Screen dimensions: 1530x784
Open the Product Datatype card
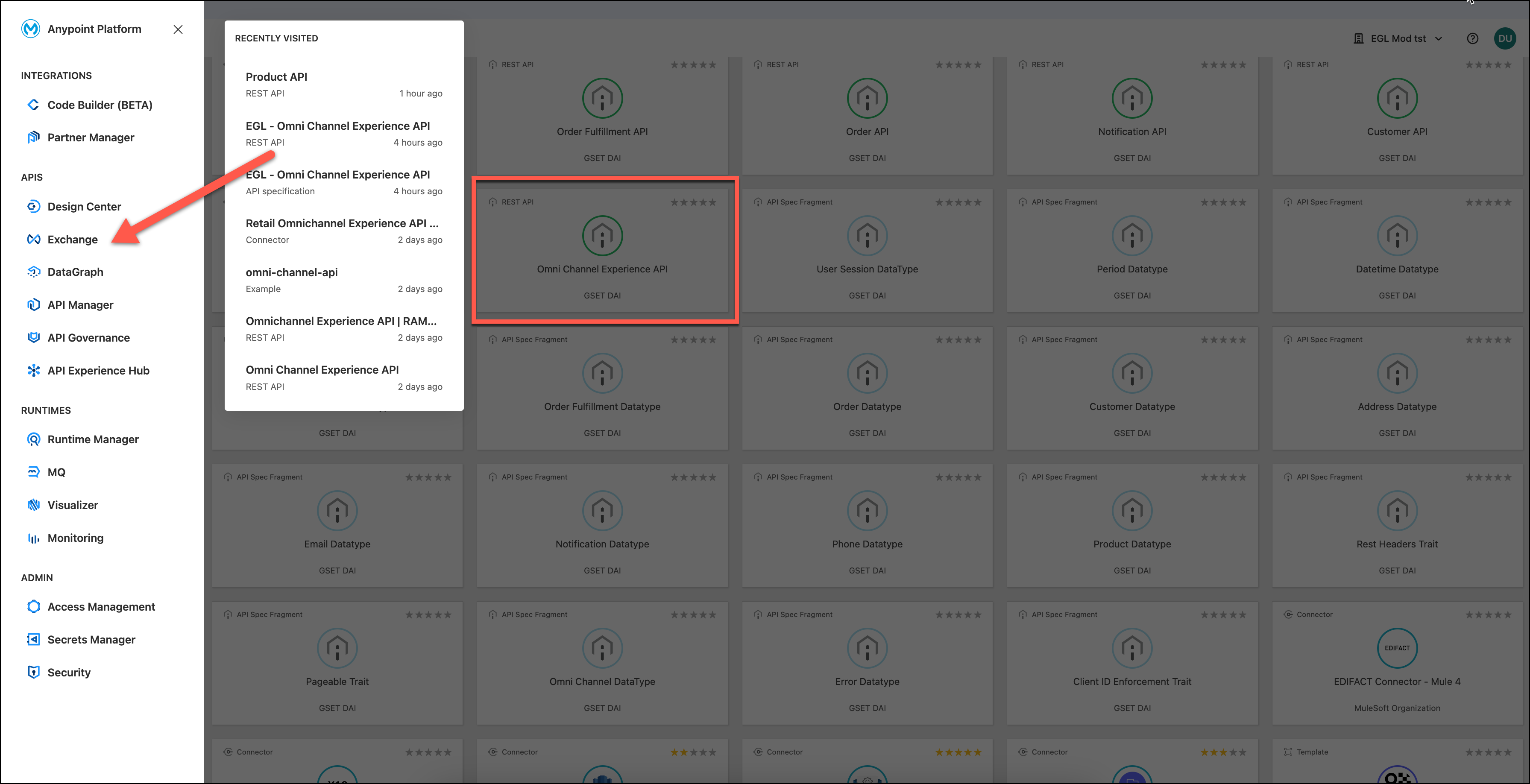click(x=1132, y=526)
